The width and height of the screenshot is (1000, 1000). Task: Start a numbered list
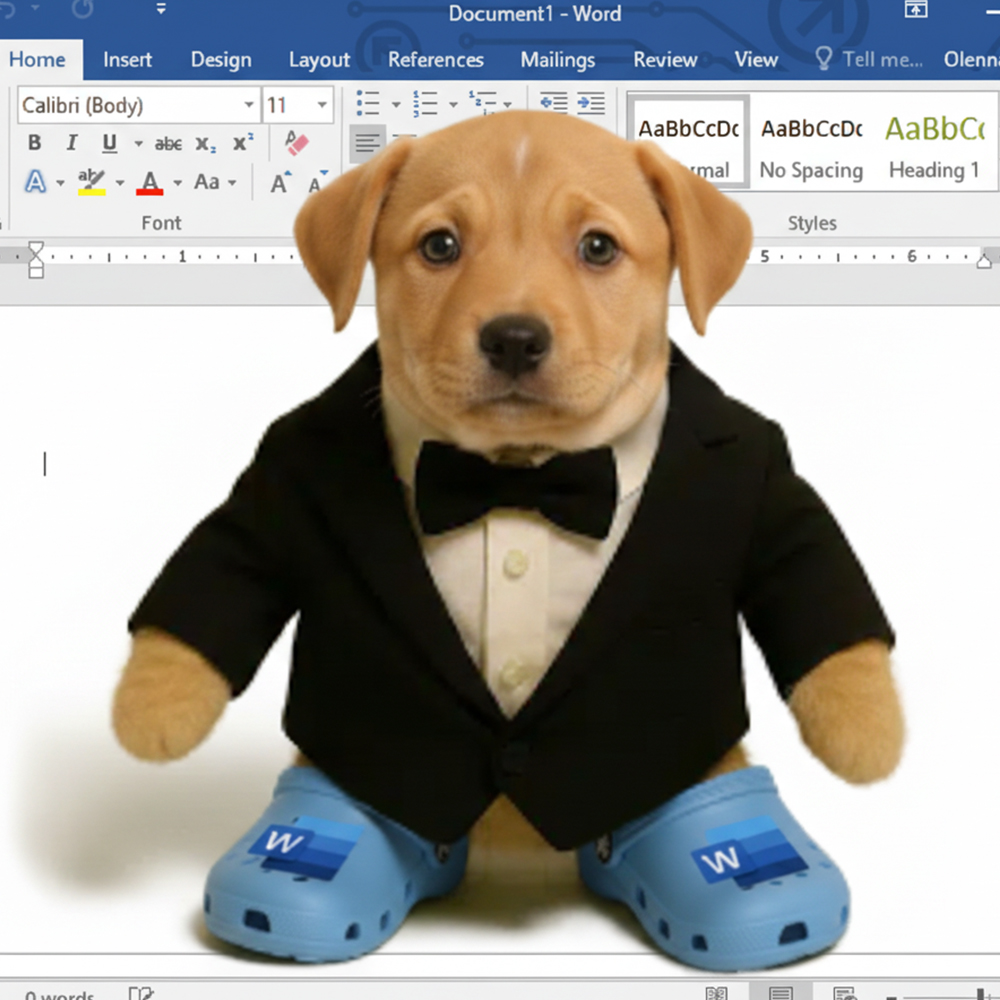[425, 102]
